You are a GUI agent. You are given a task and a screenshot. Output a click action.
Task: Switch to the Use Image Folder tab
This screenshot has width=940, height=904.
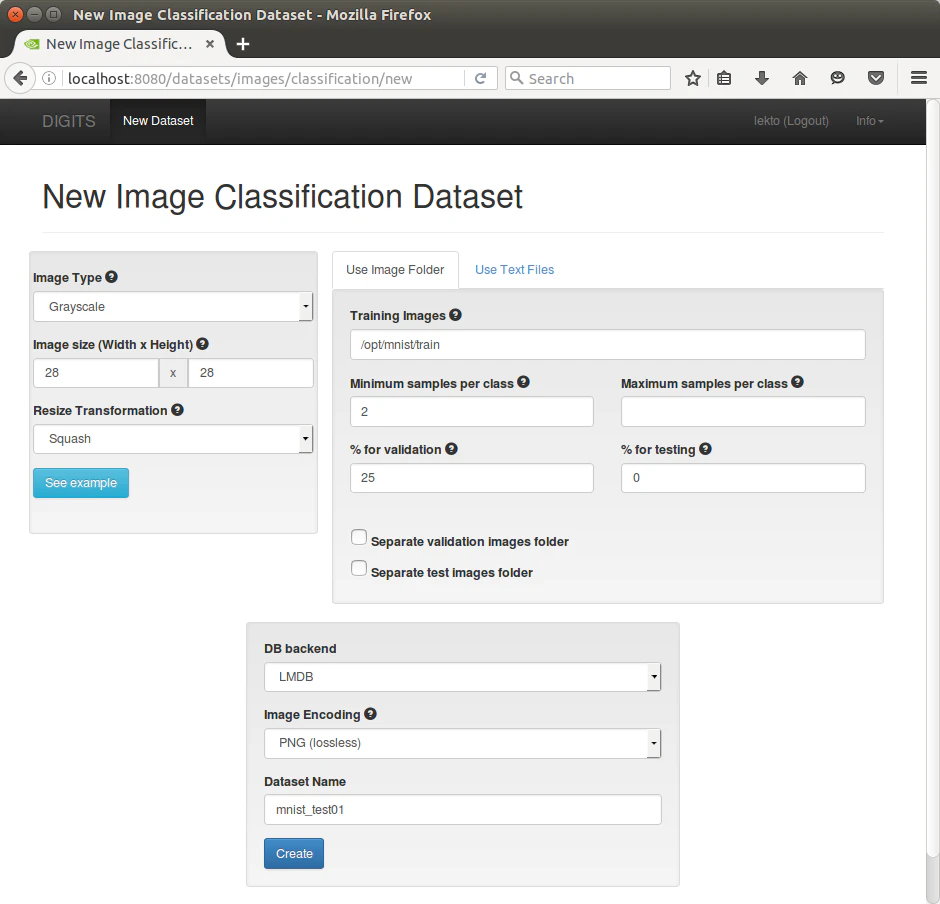(395, 270)
